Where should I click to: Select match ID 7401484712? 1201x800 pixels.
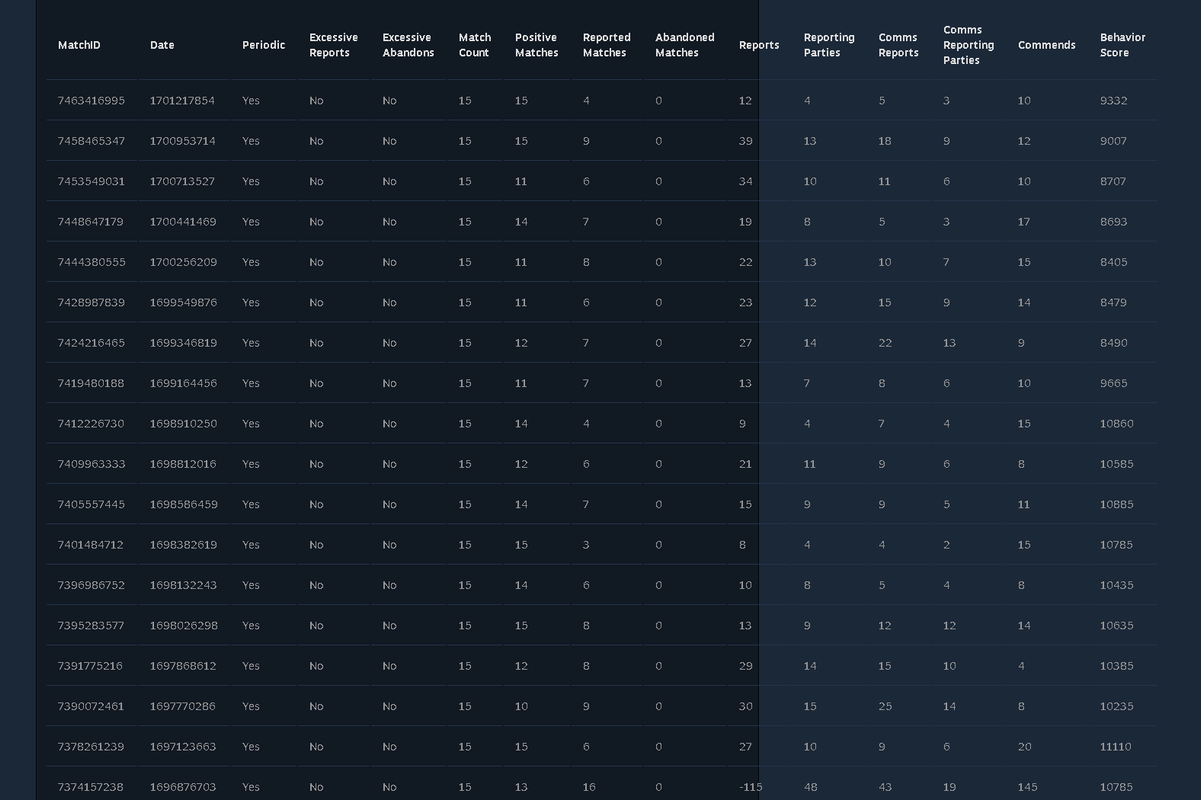[91, 545]
